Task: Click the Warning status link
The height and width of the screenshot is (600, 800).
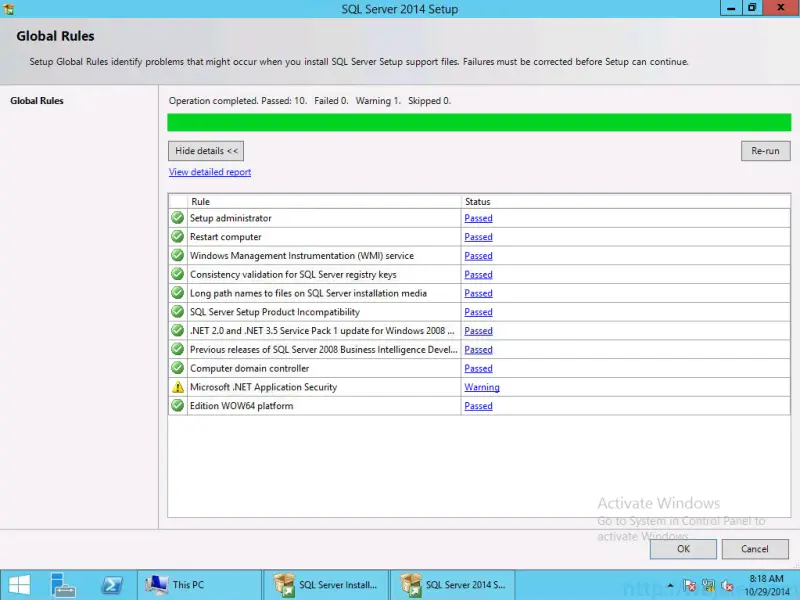Action: point(481,387)
